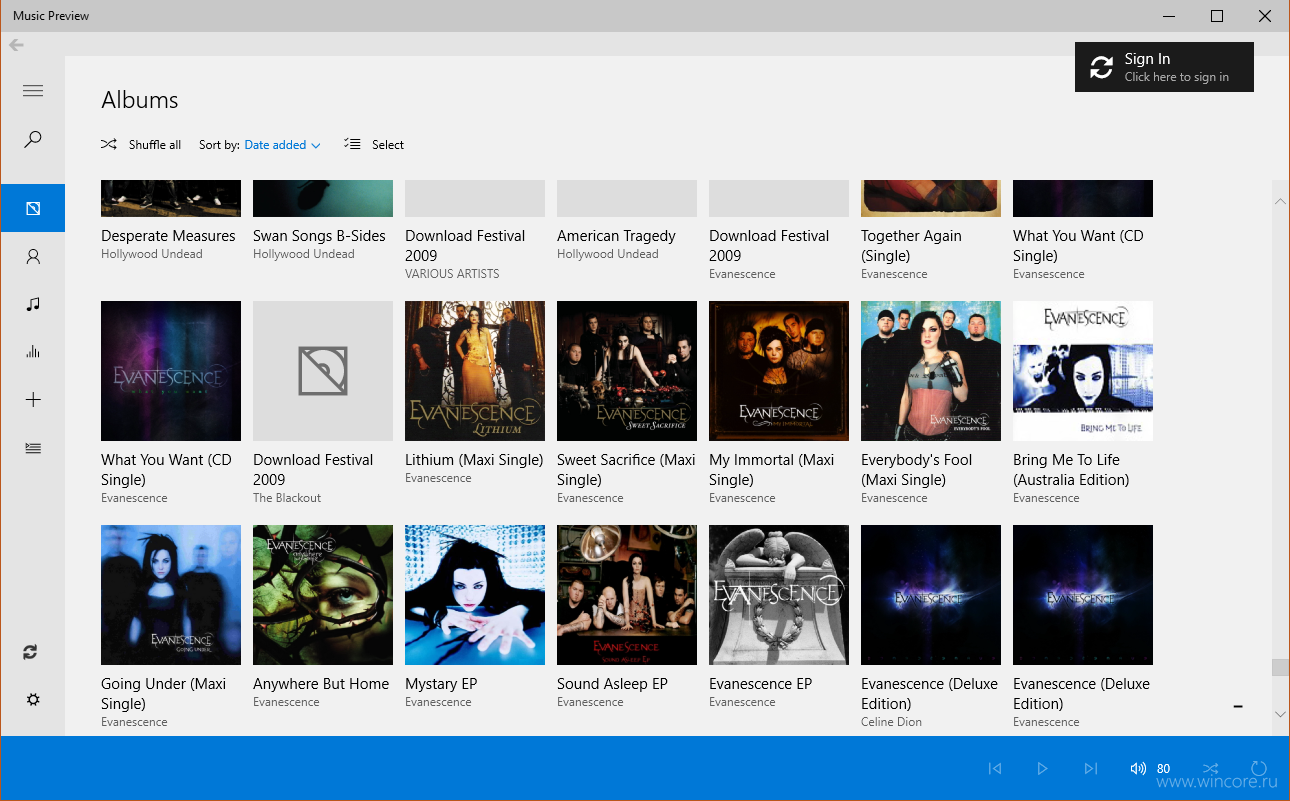The width and height of the screenshot is (1290, 801).
Task: Skip to previous track
Action: click(995, 768)
